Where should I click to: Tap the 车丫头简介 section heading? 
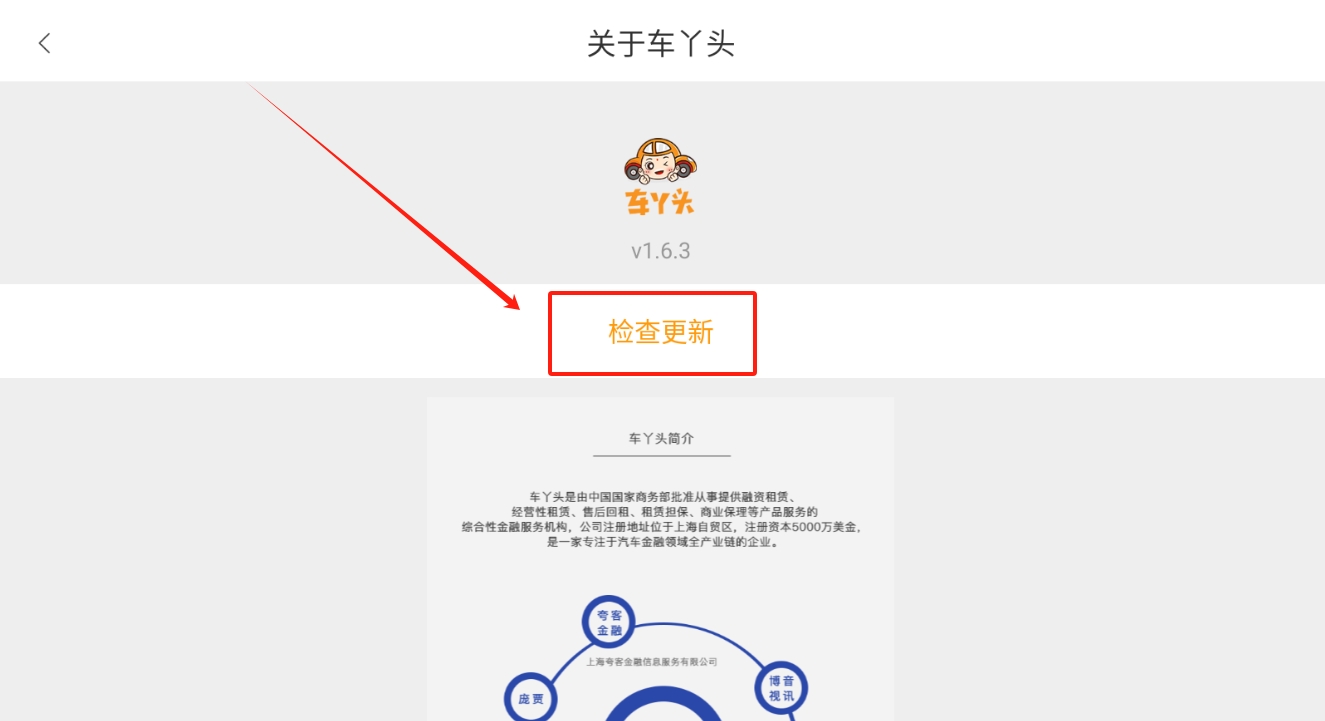pyautogui.click(x=661, y=438)
